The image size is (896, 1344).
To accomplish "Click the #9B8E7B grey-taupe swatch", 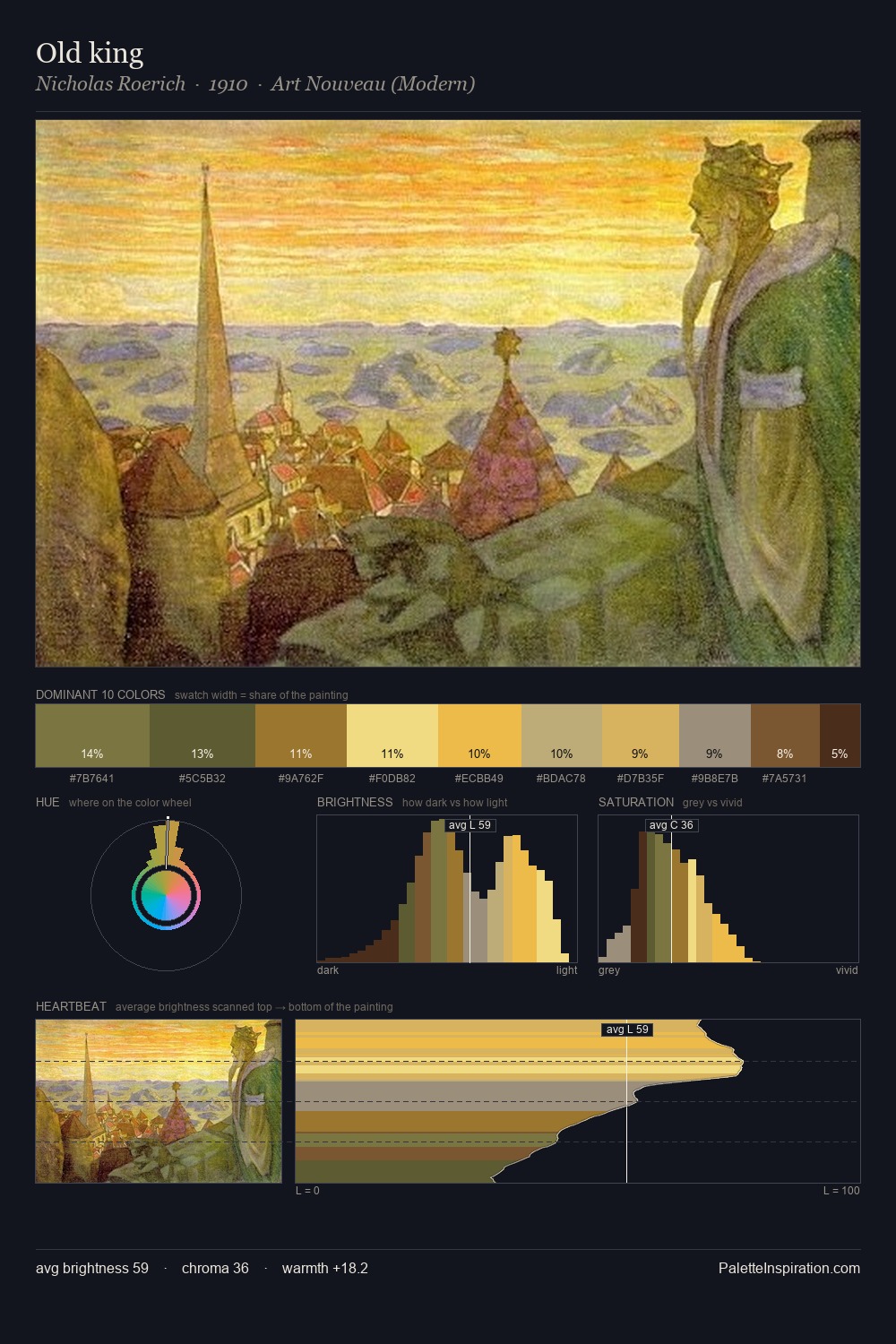I will click(715, 736).
